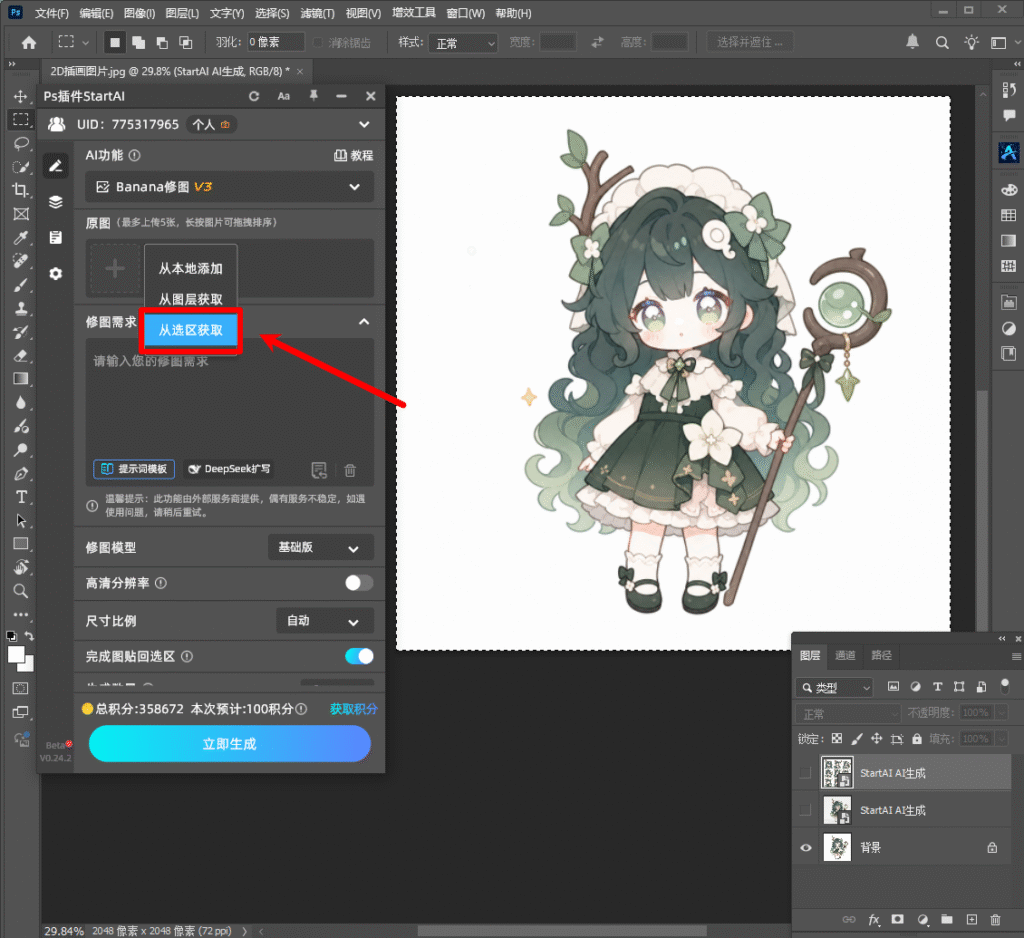Open StartAI settings gear icon
Viewport: 1024px width, 938px height.
(x=56, y=274)
